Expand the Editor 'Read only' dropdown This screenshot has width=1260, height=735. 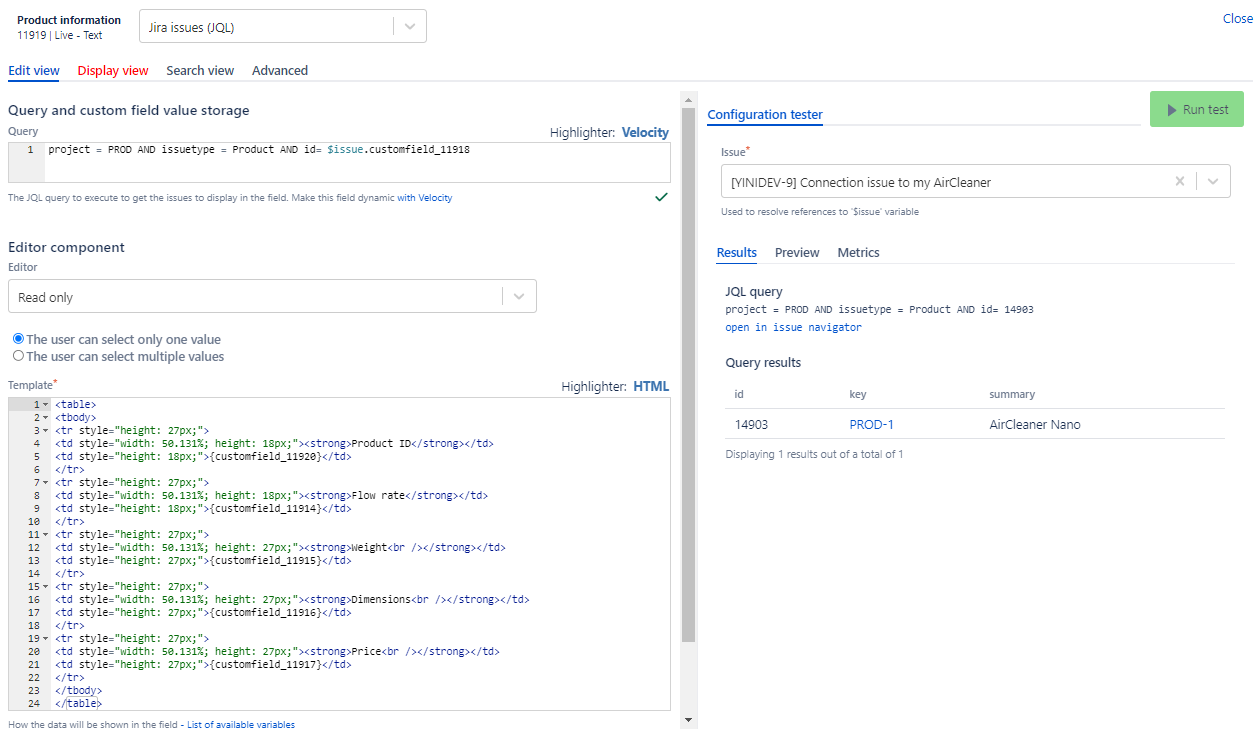(x=518, y=297)
